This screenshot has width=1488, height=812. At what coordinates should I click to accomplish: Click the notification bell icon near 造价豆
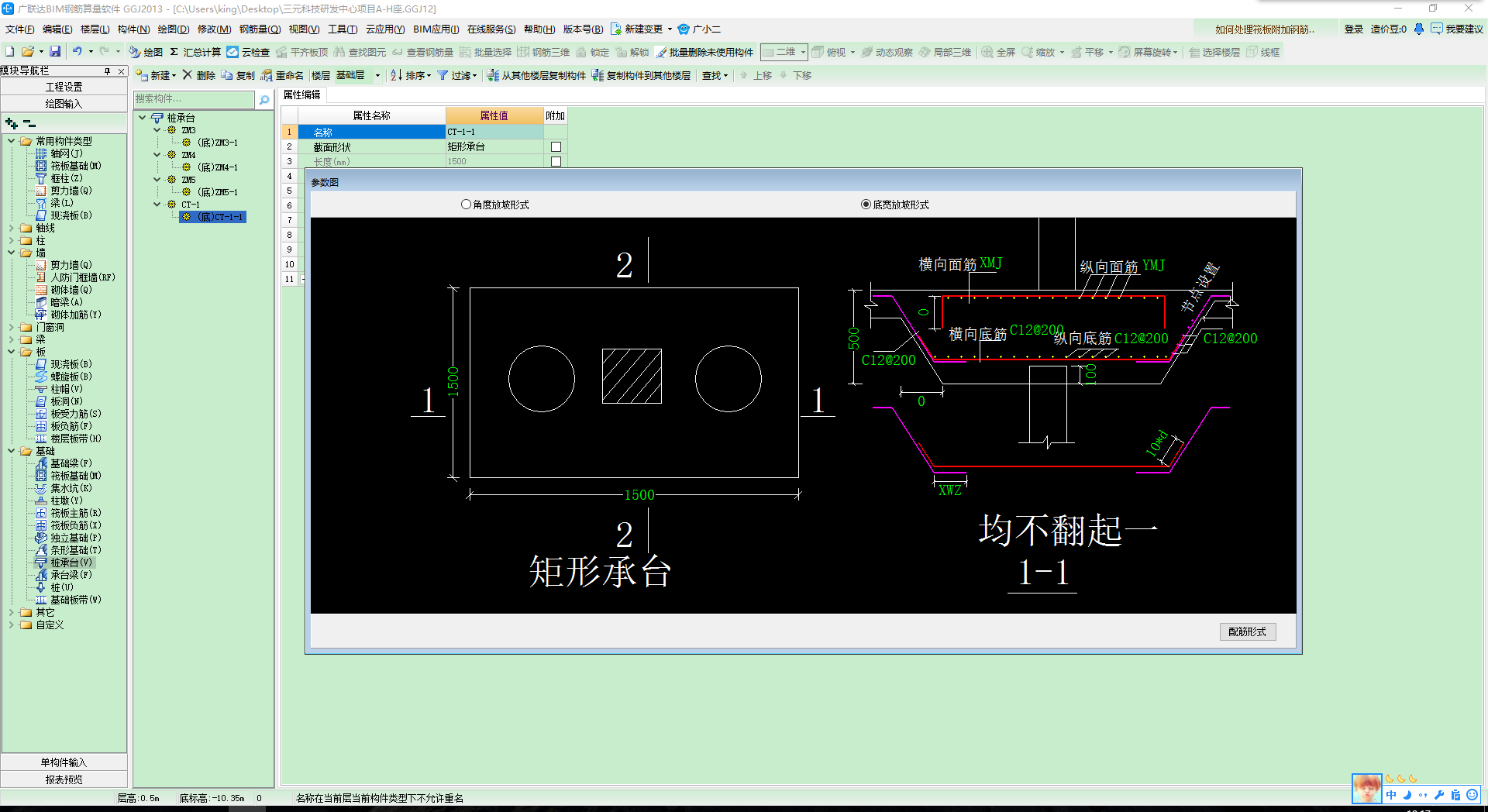pos(1419,29)
